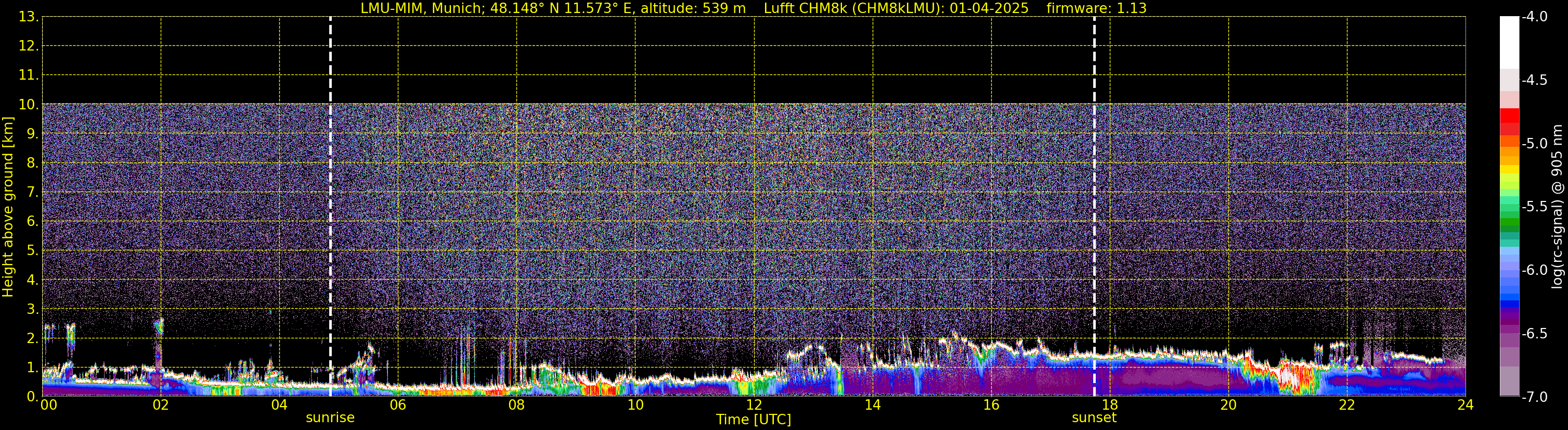
Task: Click the 06 tick label on time axis
Action: pyautogui.click(x=398, y=405)
